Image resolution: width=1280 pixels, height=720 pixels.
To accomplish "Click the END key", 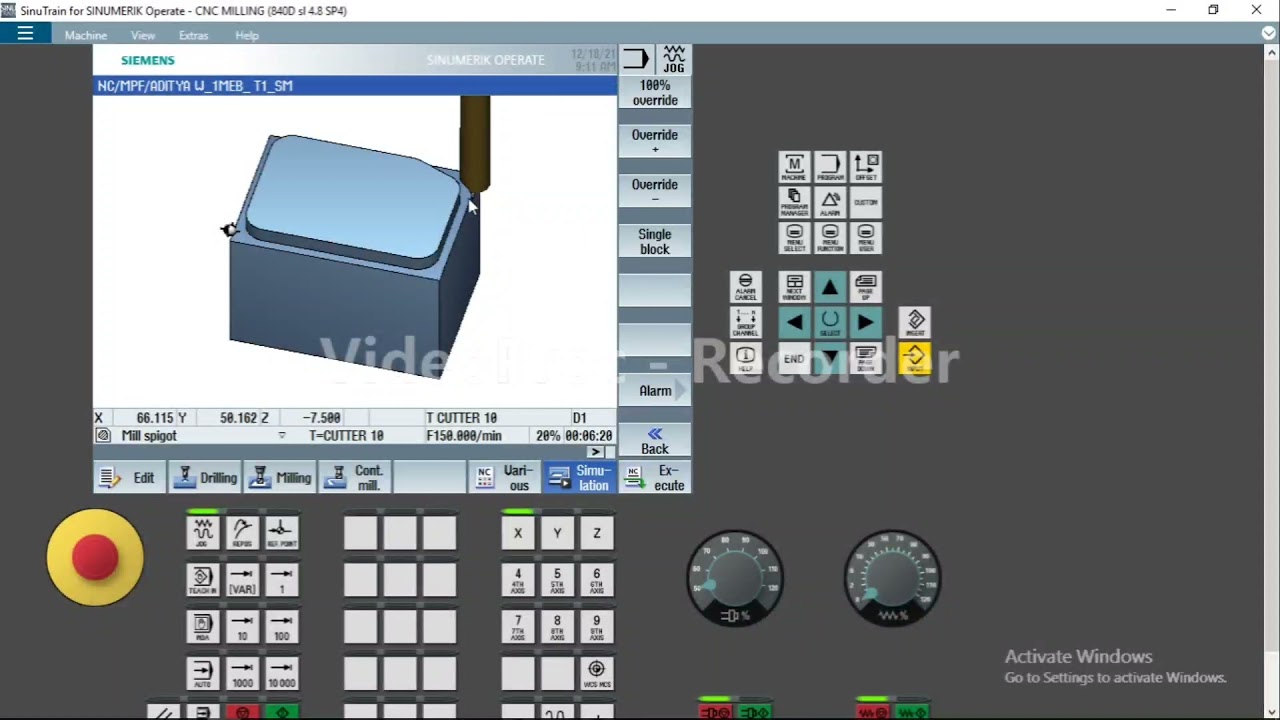I will 794,358.
